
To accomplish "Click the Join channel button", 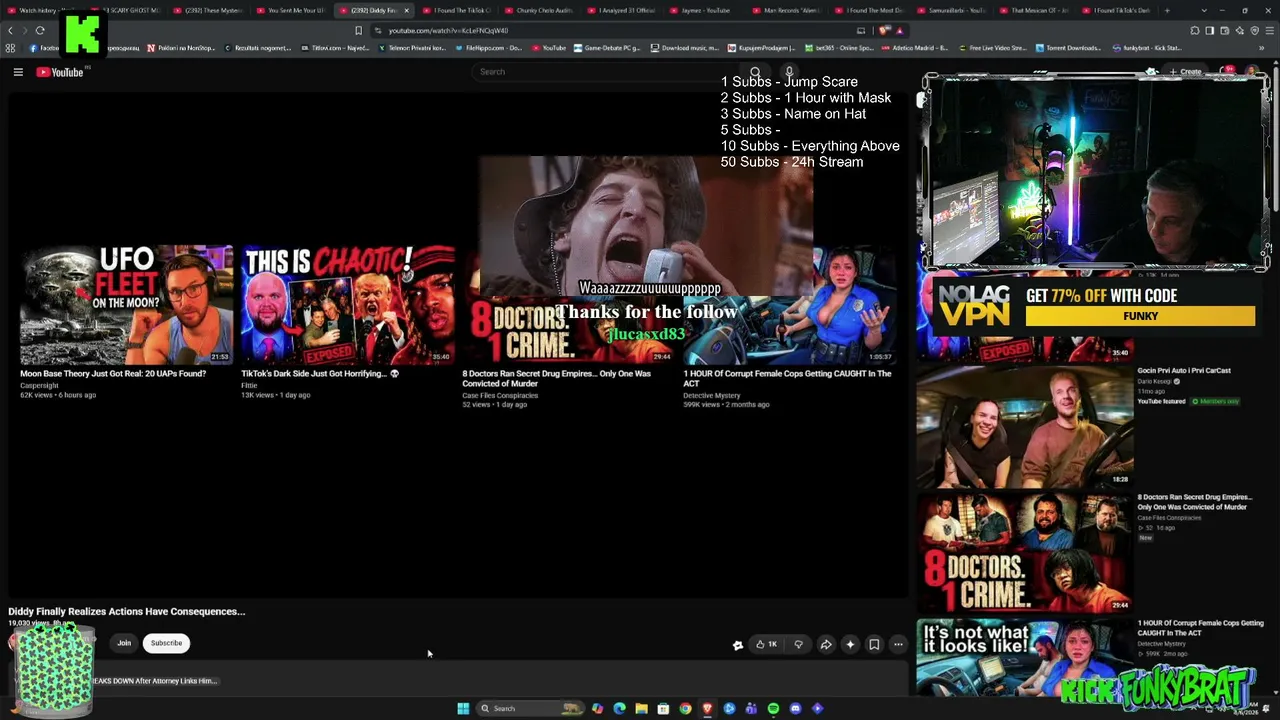I will point(124,643).
